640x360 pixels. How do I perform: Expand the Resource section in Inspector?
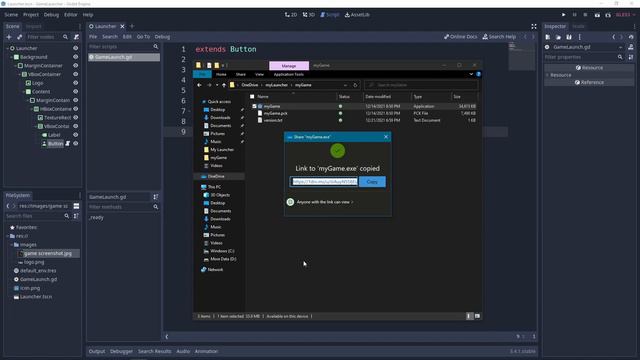tap(547, 75)
